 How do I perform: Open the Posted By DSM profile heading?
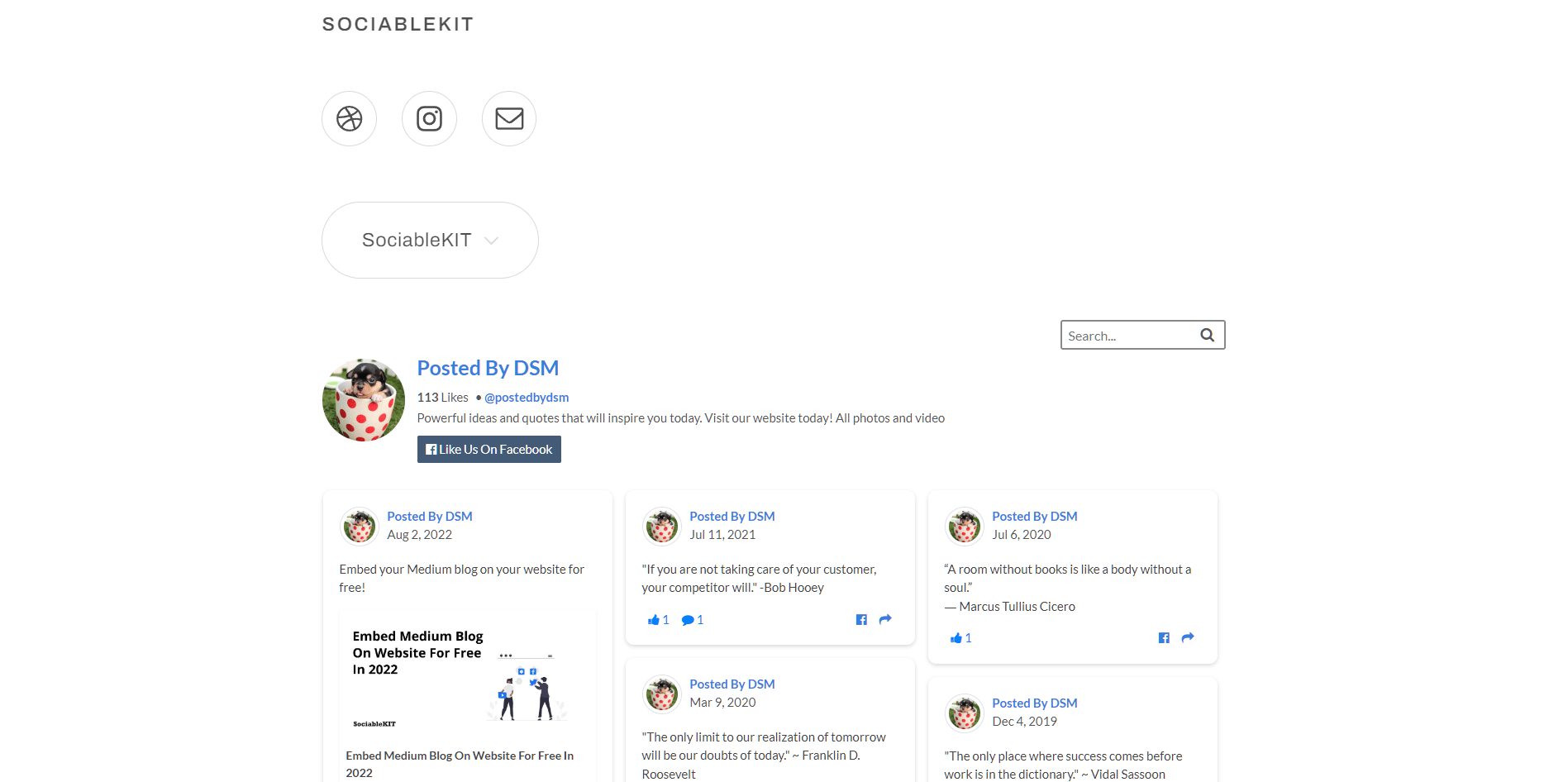point(488,367)
